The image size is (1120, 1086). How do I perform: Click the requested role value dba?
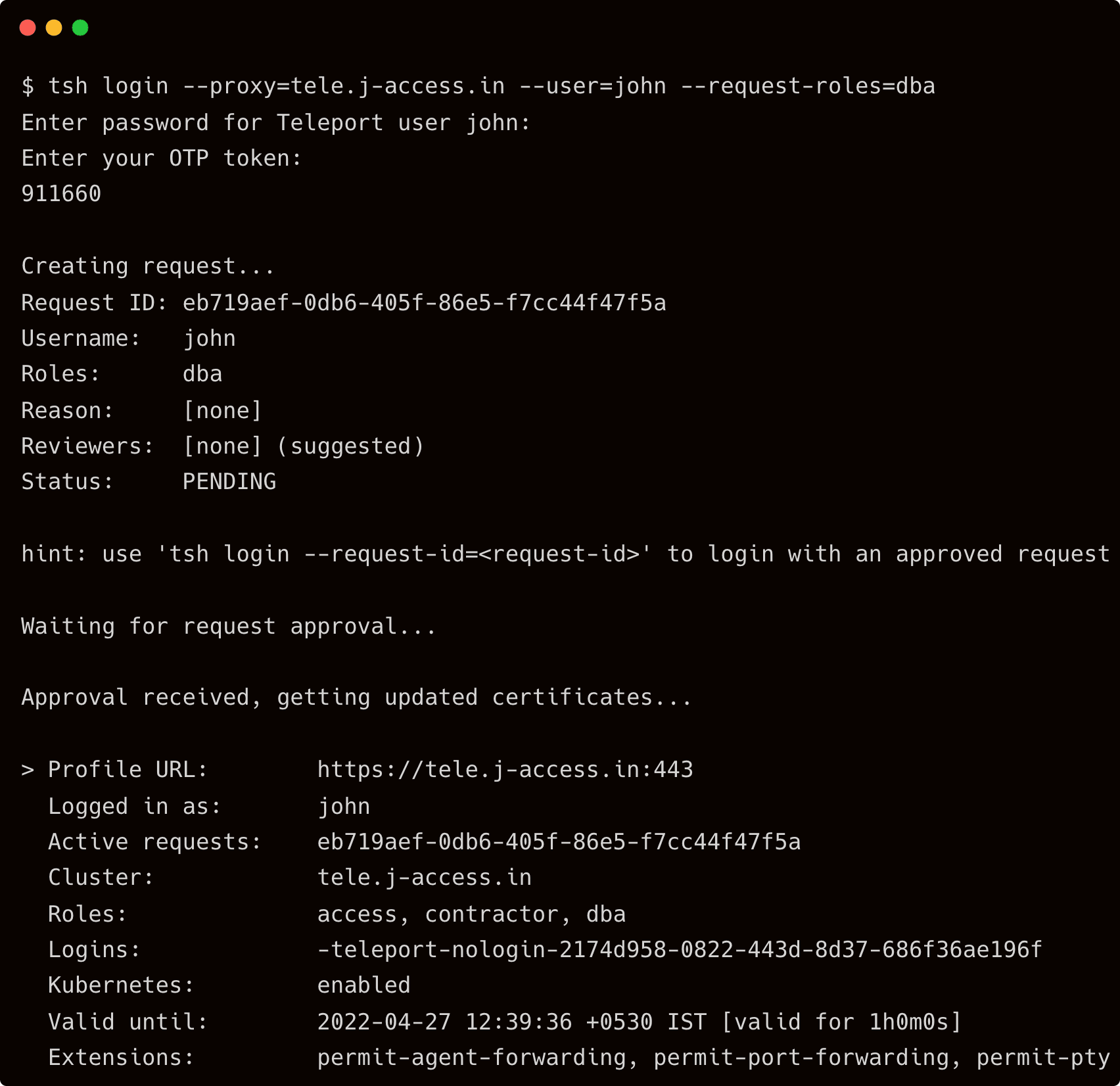pyautogui.click(x=202, y=374)
